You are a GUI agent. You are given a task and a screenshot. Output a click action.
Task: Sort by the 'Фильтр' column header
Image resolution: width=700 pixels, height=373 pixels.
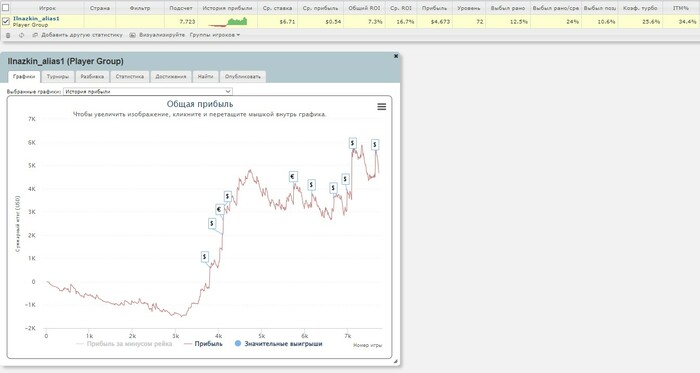click(140, 8)
